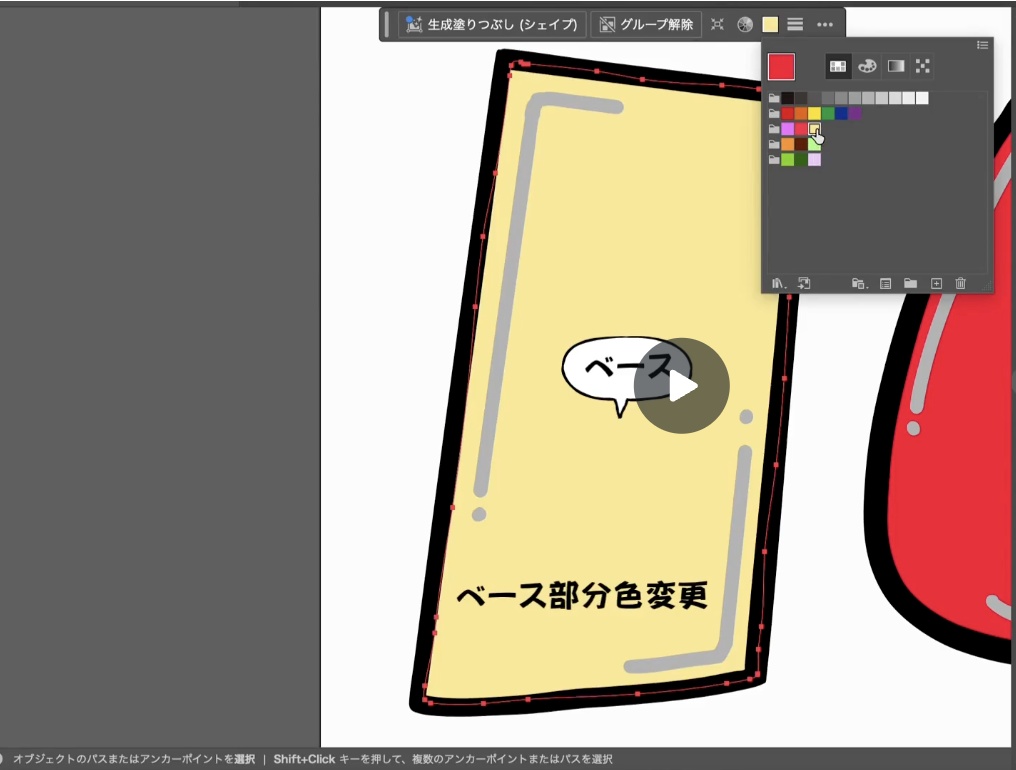
Task: Click the グループ解除 ungroup button
Action: coord(646,23)
